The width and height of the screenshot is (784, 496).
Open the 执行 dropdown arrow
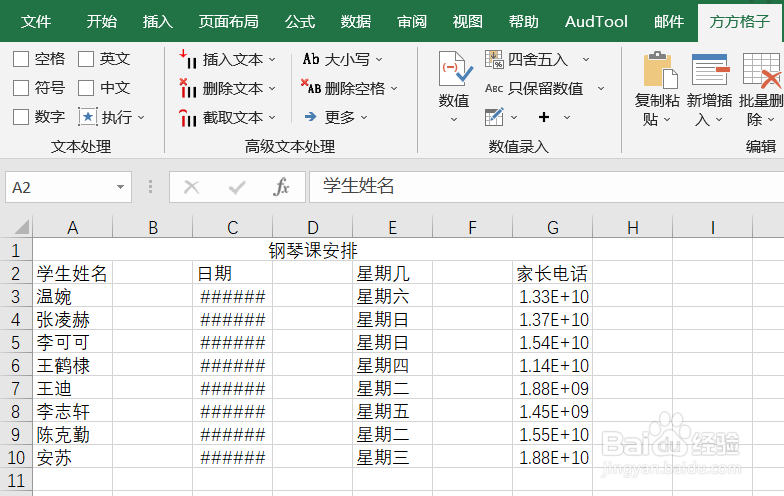click(141, 118)
